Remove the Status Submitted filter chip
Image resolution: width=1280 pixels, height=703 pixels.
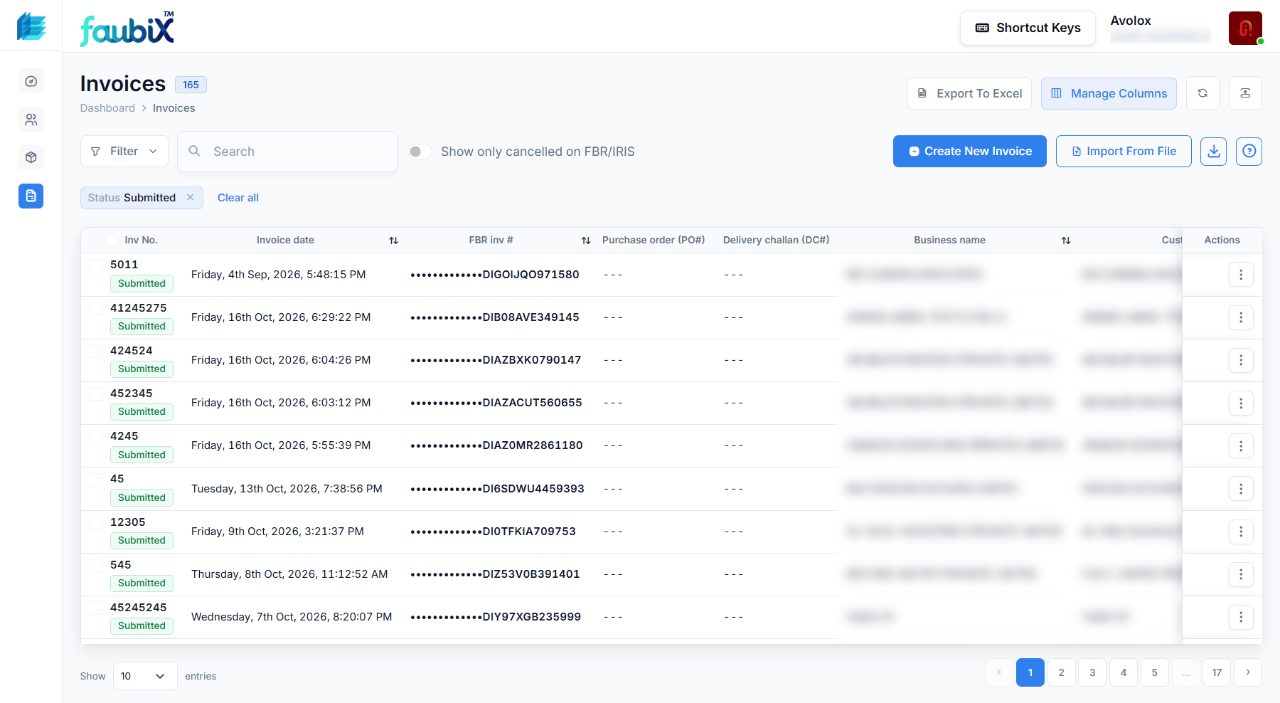click(x=190, y=197)
